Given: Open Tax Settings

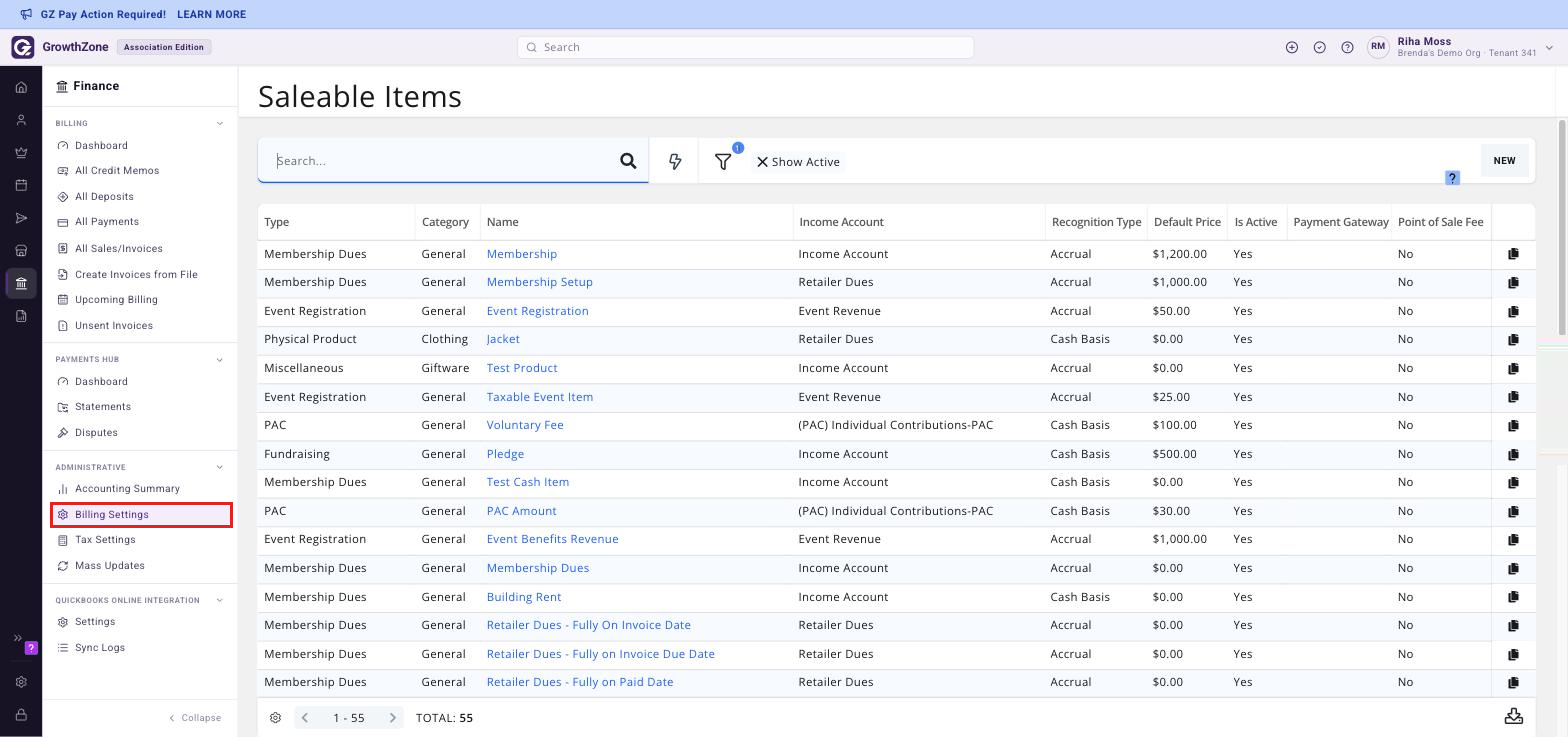Looking at the screenshot, I should (105, 540).
